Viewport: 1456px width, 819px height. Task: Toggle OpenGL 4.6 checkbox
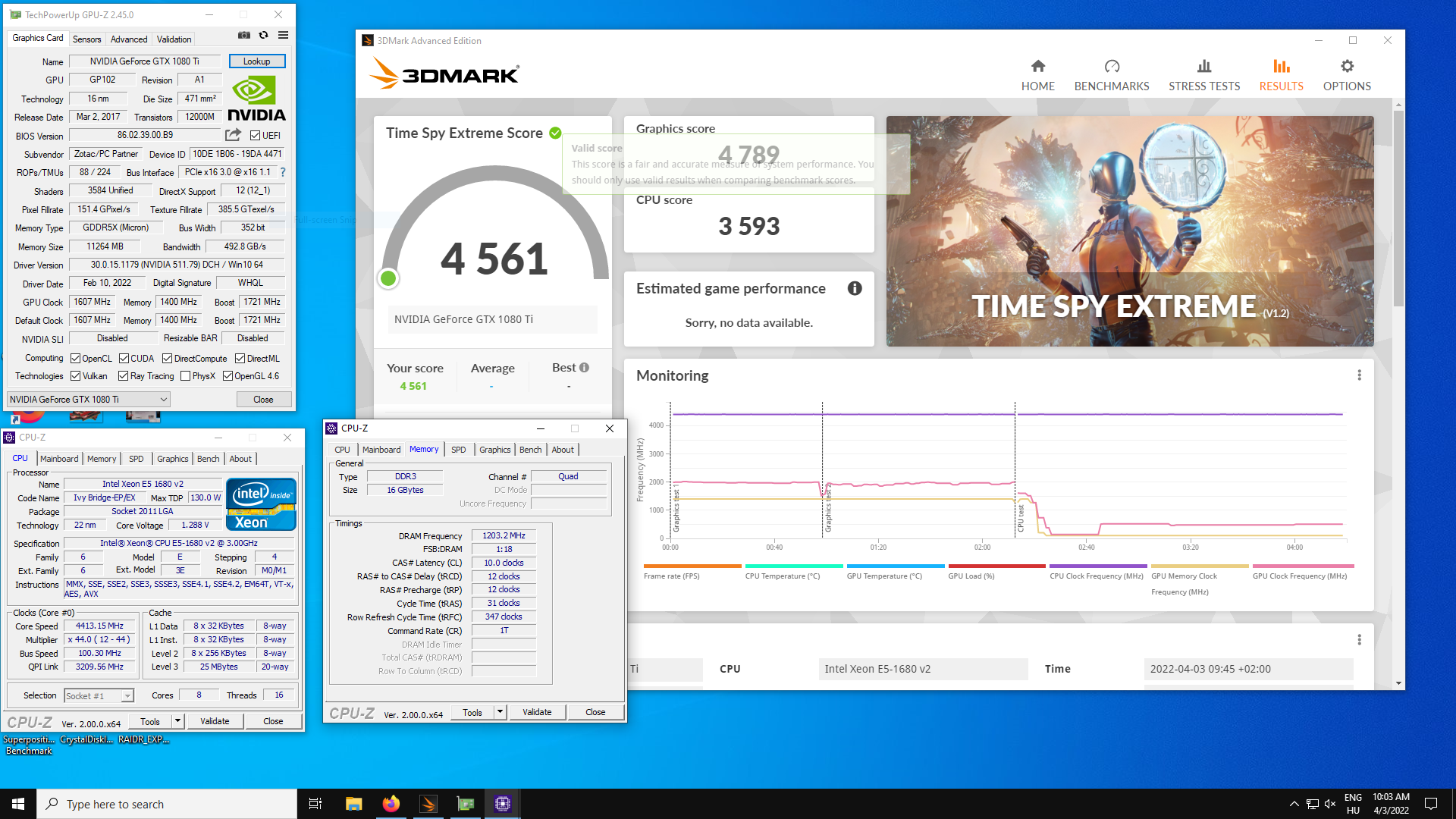227,376
